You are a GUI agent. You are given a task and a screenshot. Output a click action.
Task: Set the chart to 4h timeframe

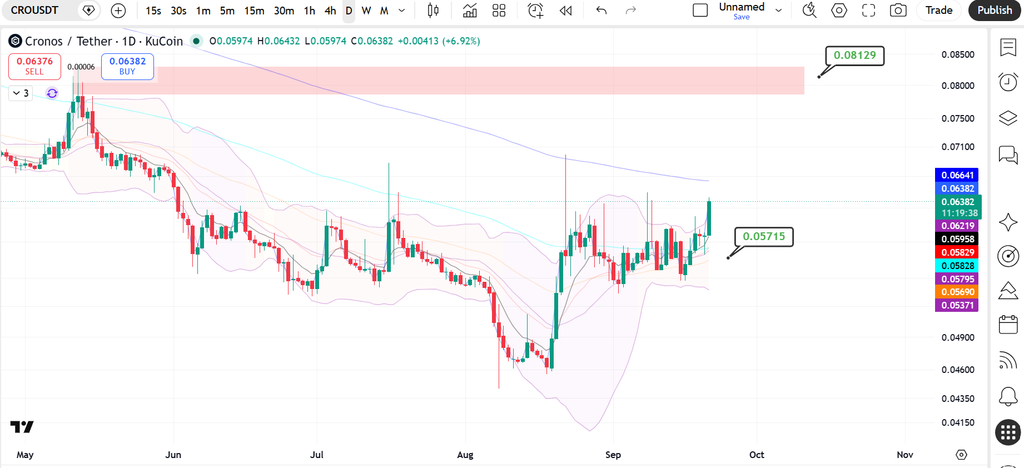pos(330,10)
